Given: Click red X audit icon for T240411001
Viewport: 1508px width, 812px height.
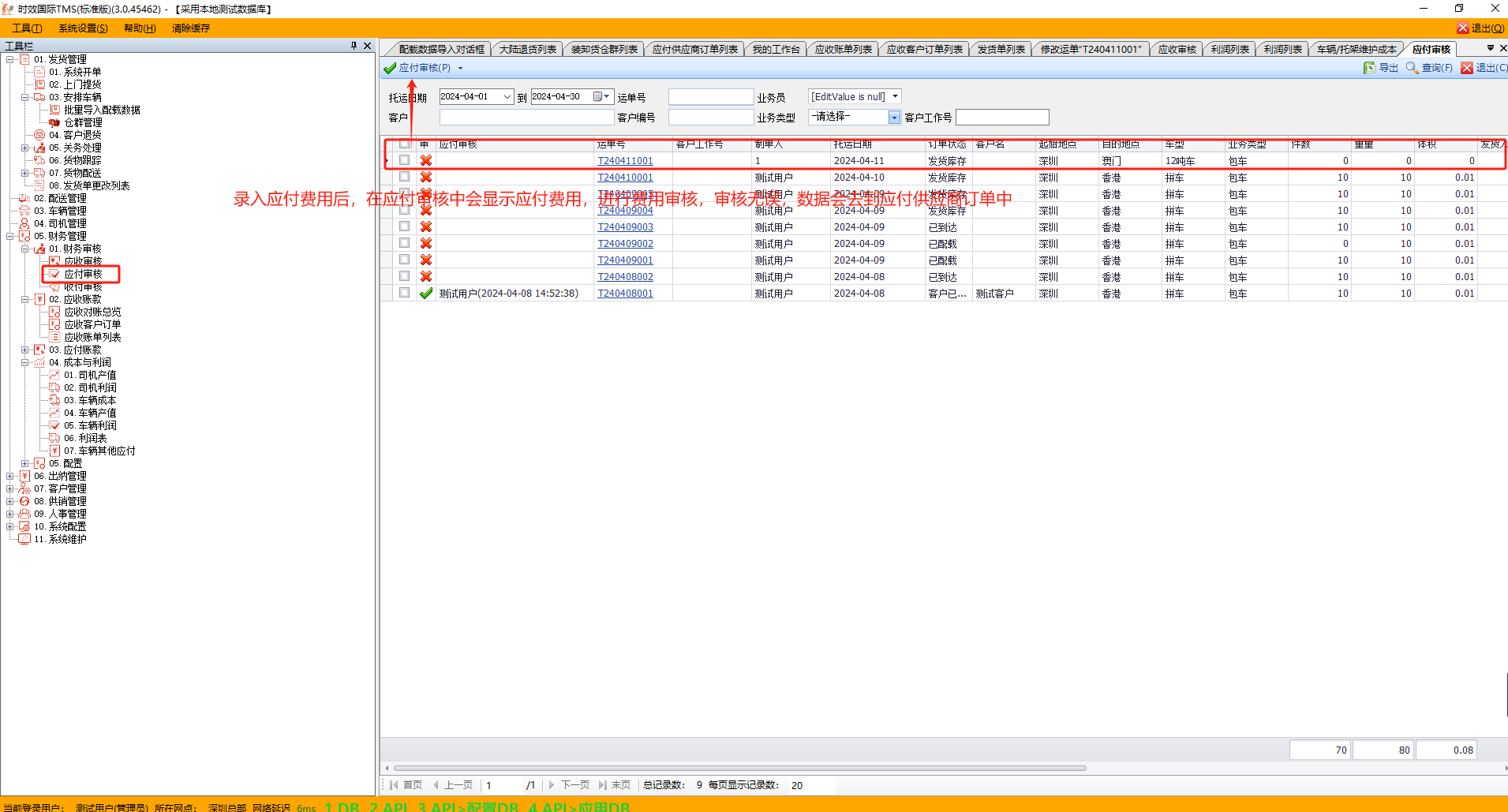Looking at the screenshot, I should click(x=426, y=160).
